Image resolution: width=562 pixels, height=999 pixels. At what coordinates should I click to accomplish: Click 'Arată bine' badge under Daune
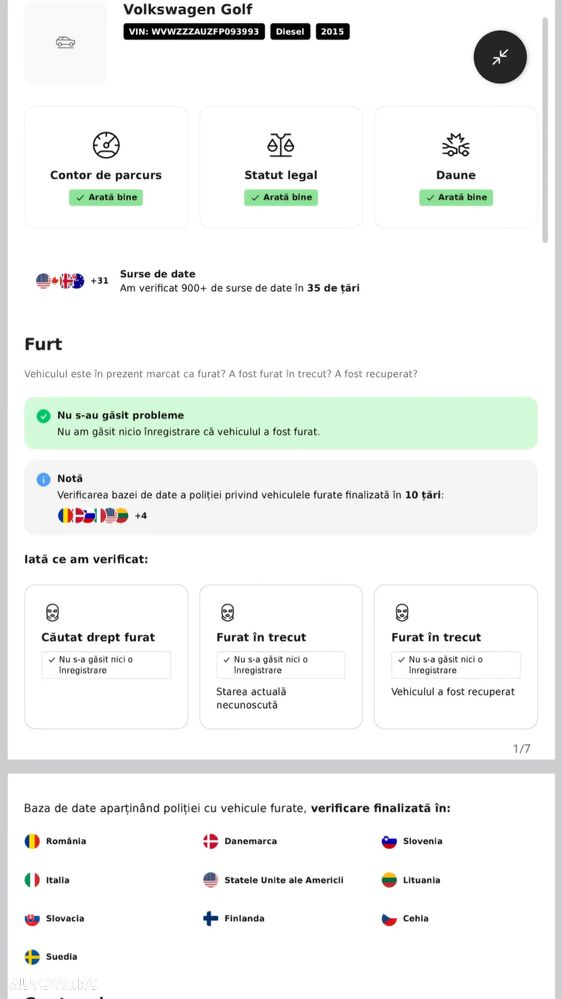tap(456, 198)
